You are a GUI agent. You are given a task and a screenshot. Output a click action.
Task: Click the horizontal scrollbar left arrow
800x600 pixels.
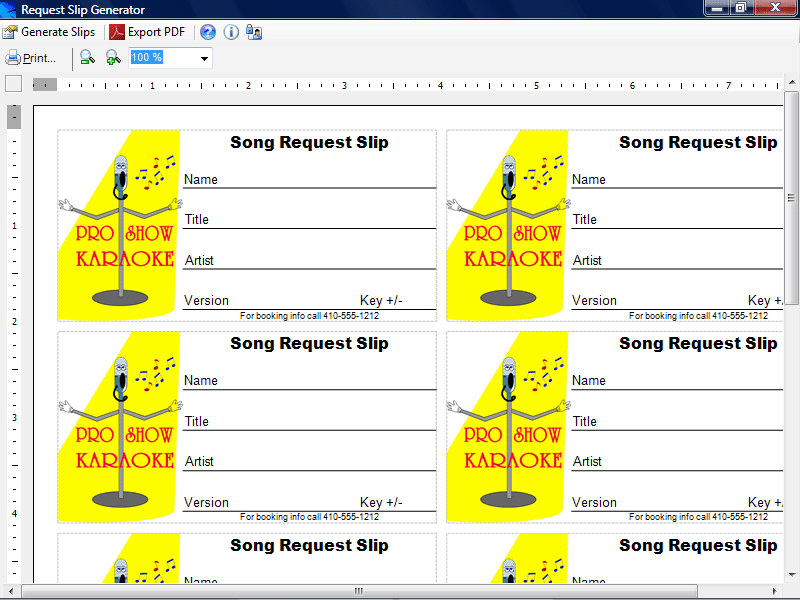(11, 591)
